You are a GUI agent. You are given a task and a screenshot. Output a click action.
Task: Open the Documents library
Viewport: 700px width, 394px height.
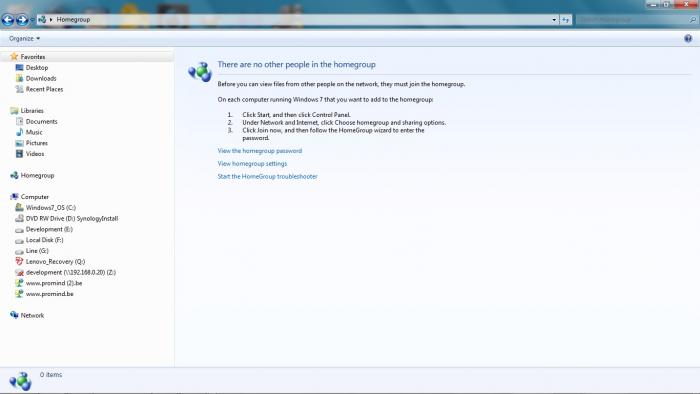(x=42, y=121)
